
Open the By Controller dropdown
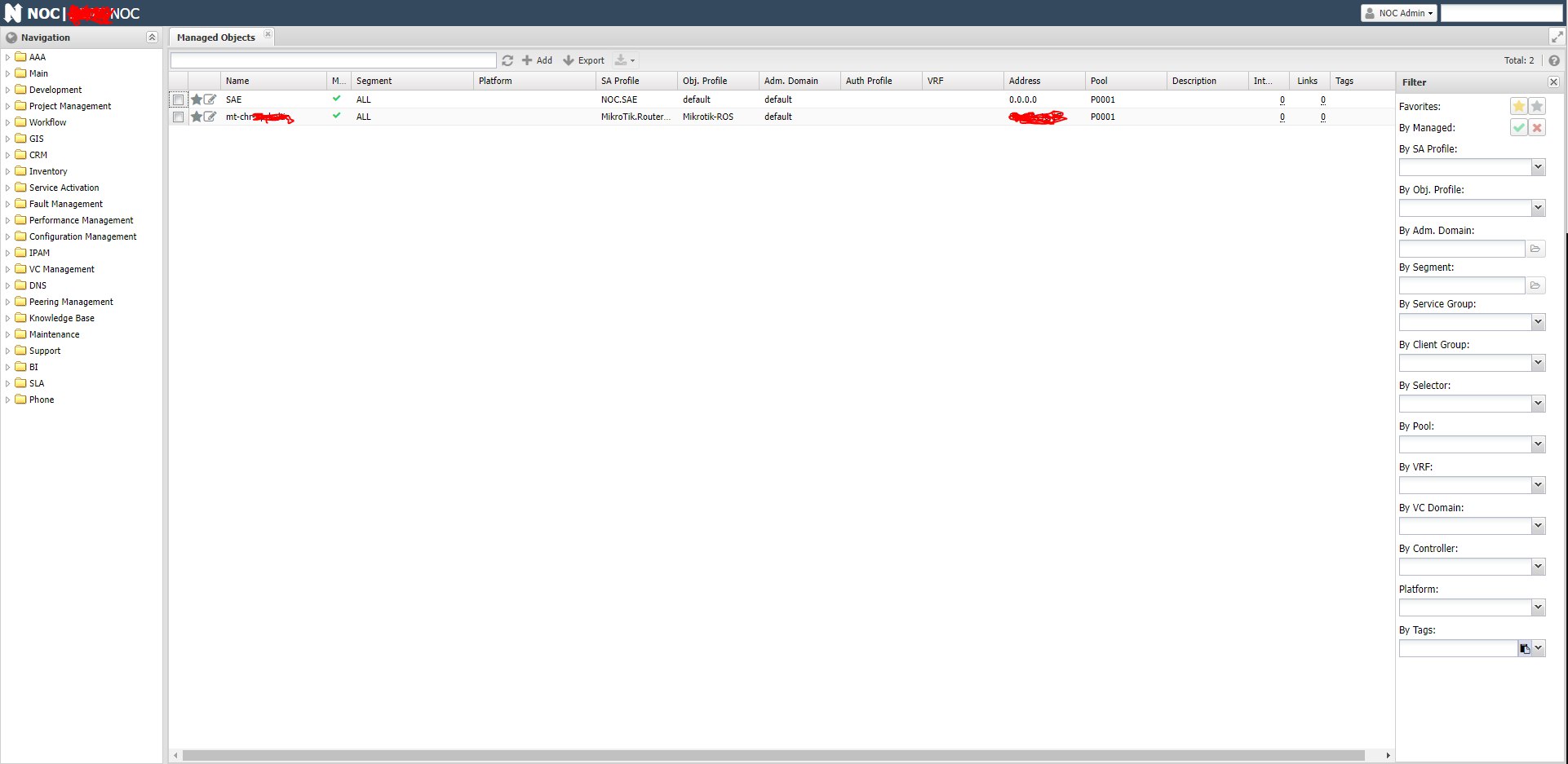pos(1538,567)
